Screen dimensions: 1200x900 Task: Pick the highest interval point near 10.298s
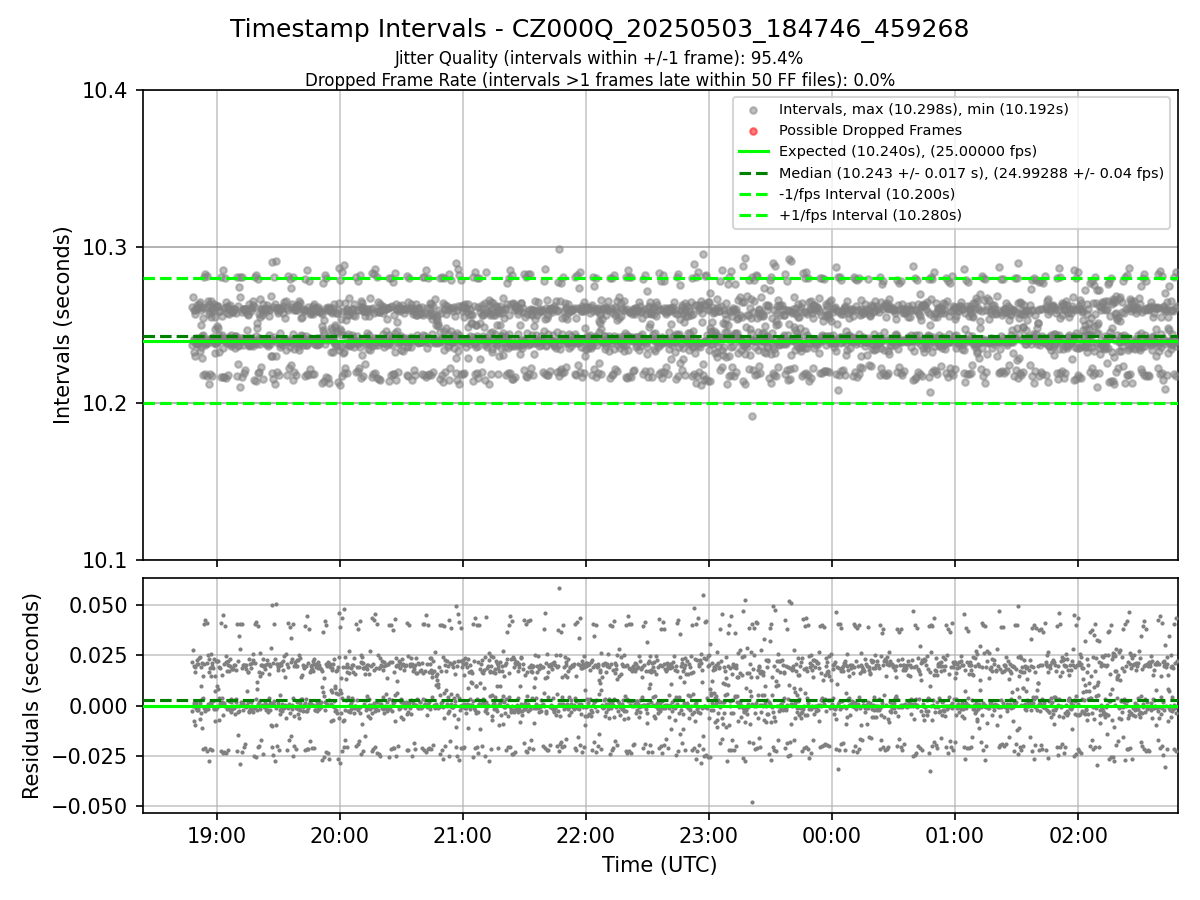pyautogui.click(x=559, y=249)
